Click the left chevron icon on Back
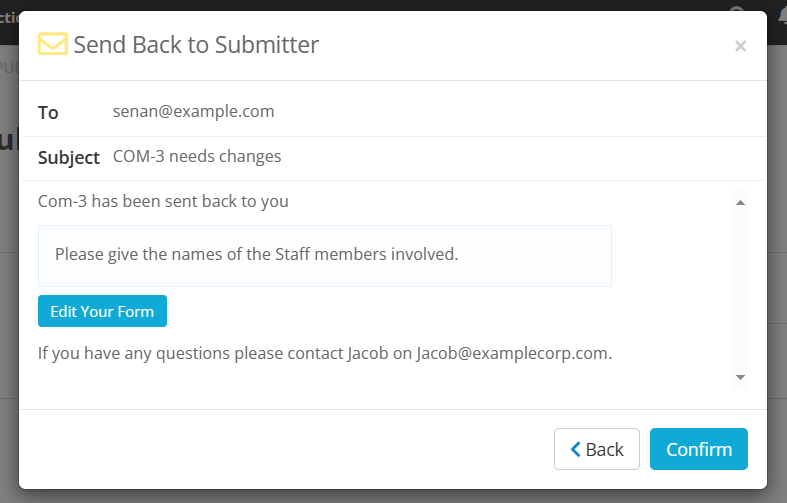Viewport: 787px width, 503px height. tap(575, 449)
